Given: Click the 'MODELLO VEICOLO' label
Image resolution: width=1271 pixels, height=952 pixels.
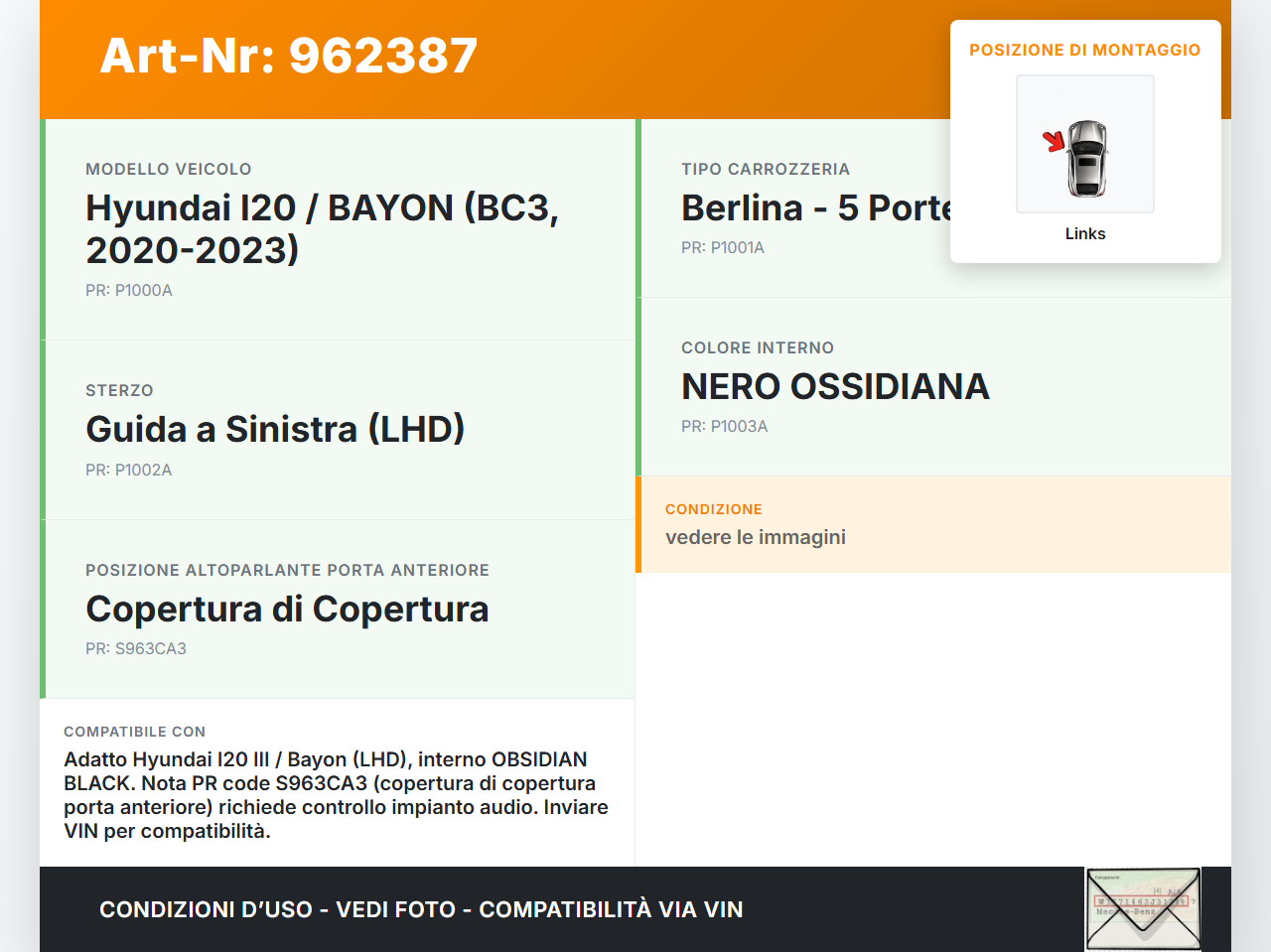Looking at the screenshot, I should pos(169,169).
